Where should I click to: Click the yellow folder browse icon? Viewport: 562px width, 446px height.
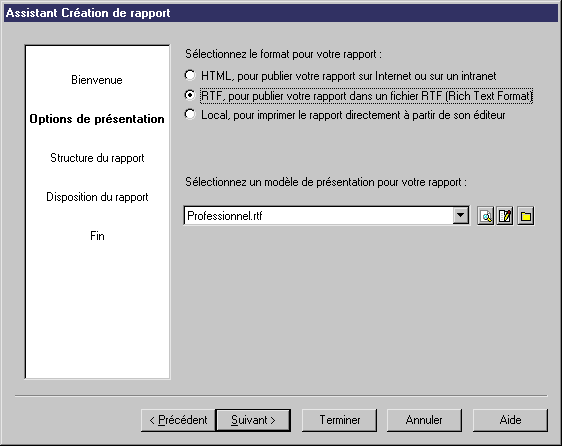525,216
